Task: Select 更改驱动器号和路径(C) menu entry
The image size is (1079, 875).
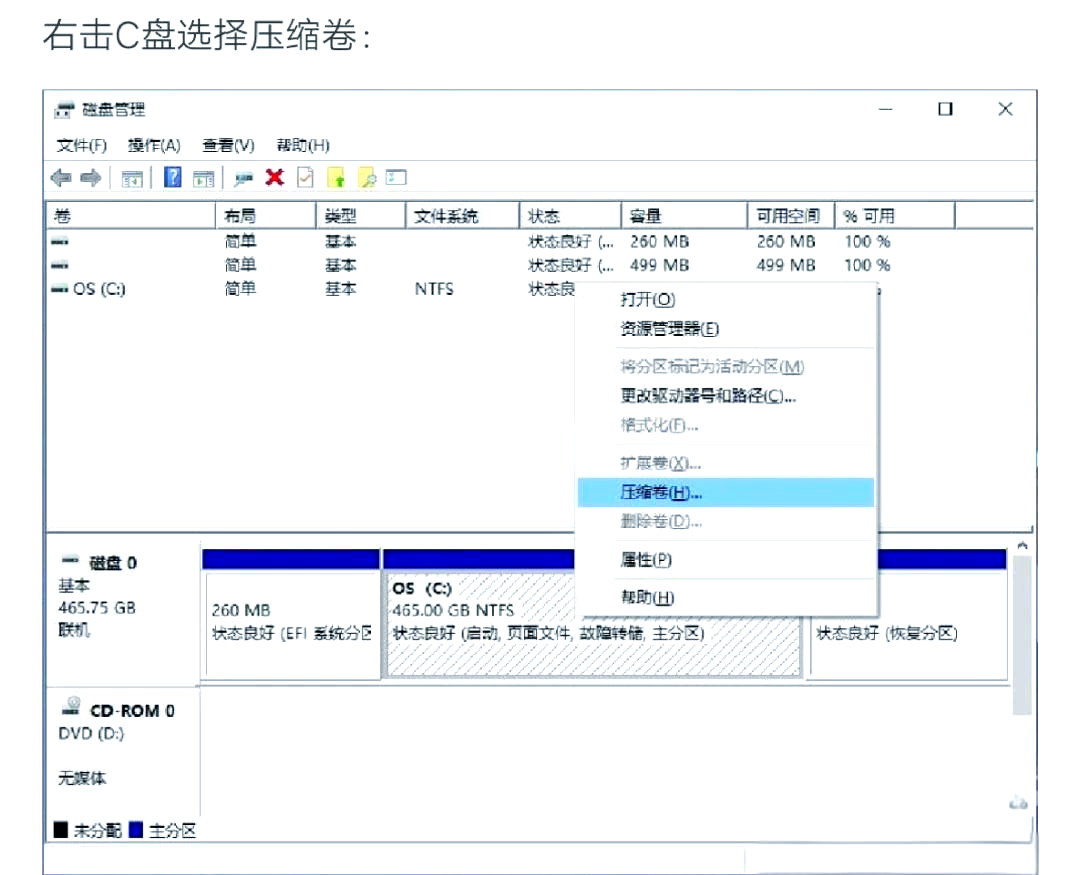Action: (x=708, y=396)
